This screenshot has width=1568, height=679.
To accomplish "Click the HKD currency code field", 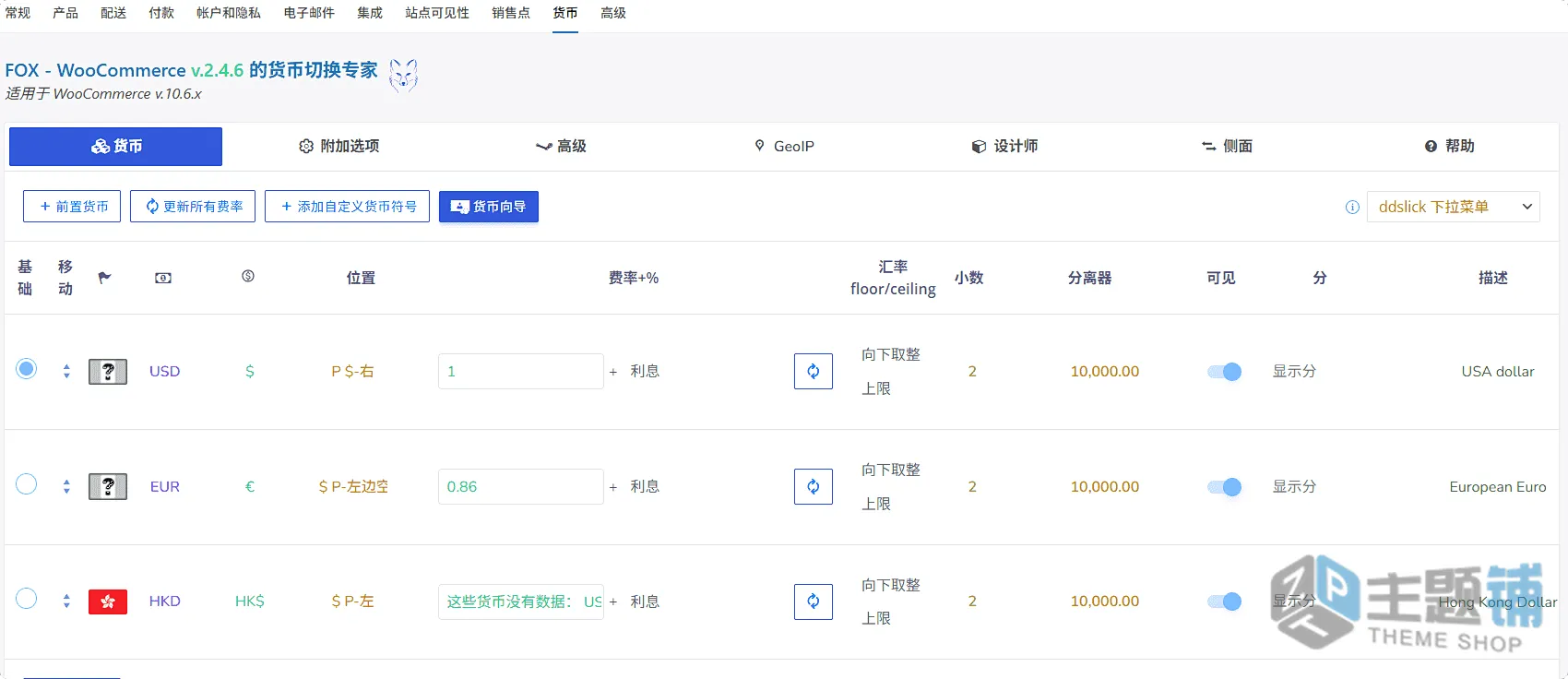I will (x=165, y=602).
